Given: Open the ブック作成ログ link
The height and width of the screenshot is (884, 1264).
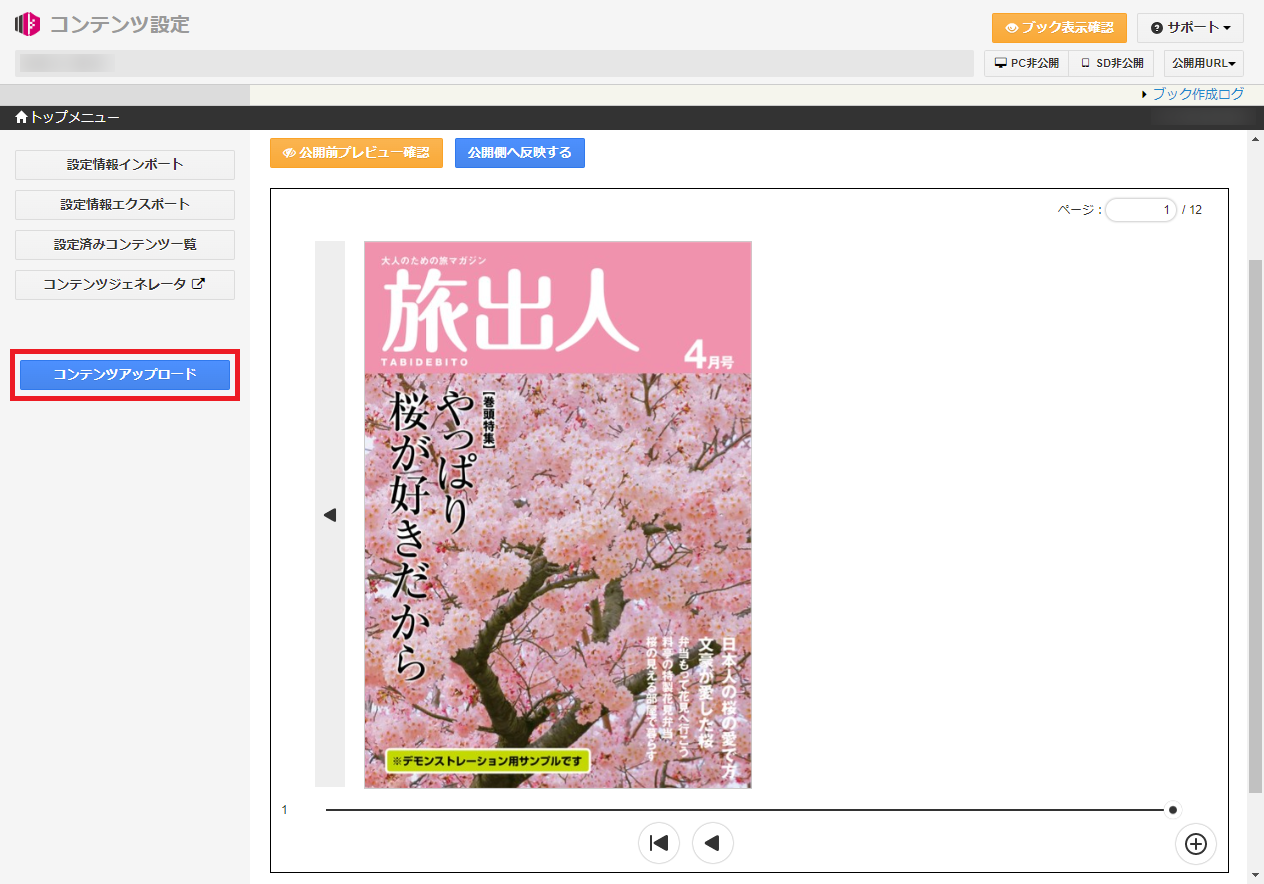Looking at the screenshot, I should point(1197,94).
